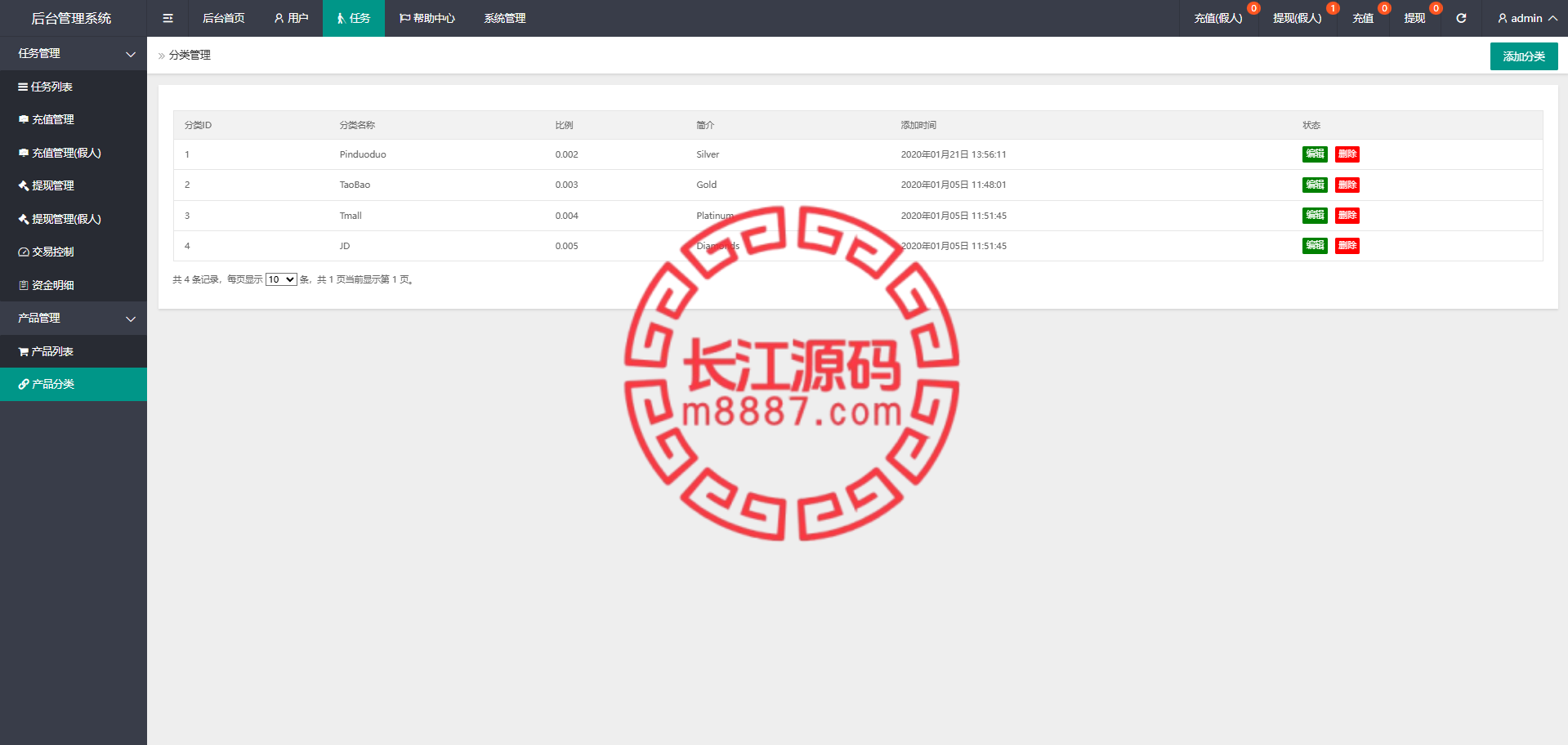Delete the TaoBao category row
Screen dimensions: 1568x745
[x=1347, y=185]
